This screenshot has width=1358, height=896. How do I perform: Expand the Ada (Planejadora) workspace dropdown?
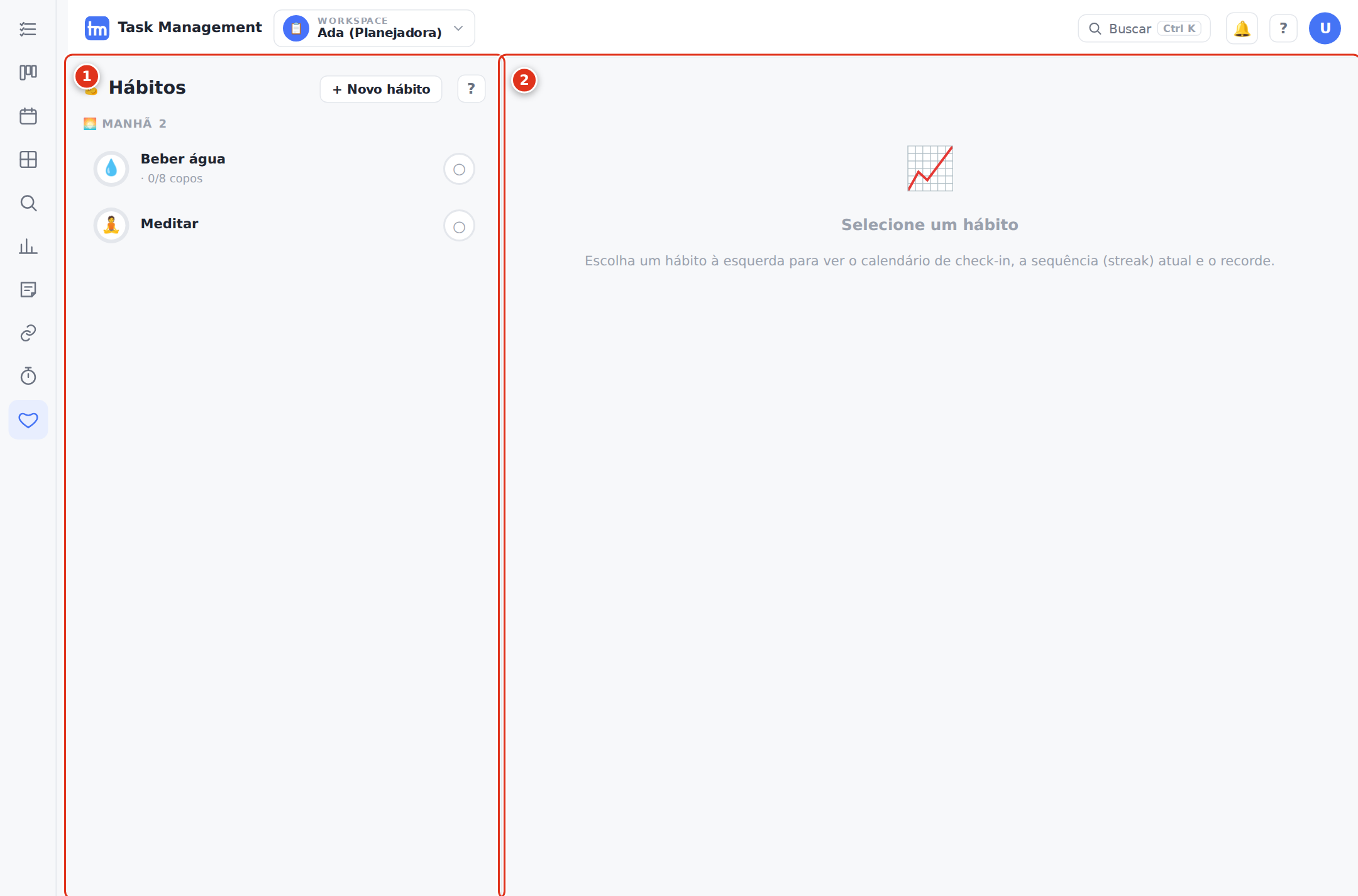(x=374, y=28)
